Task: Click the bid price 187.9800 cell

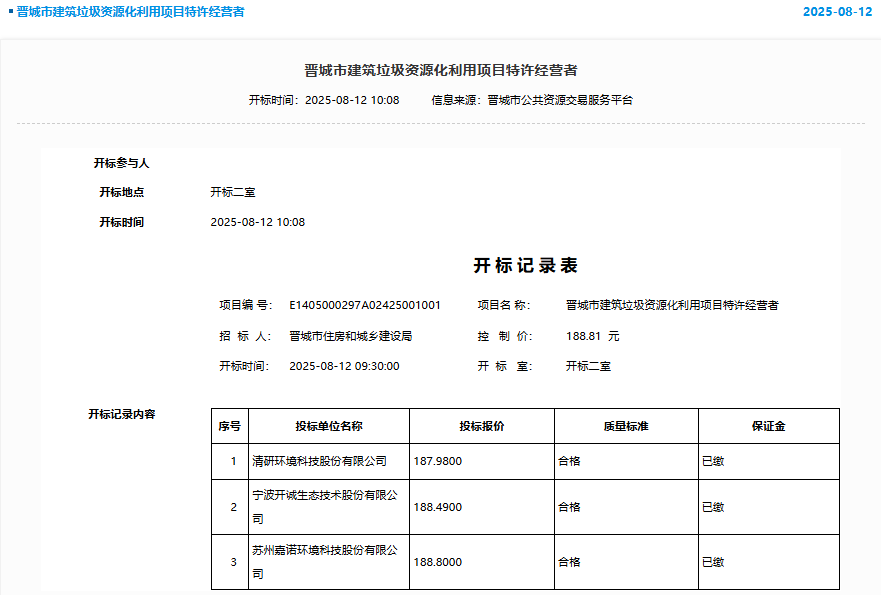Action: [438, 461]
